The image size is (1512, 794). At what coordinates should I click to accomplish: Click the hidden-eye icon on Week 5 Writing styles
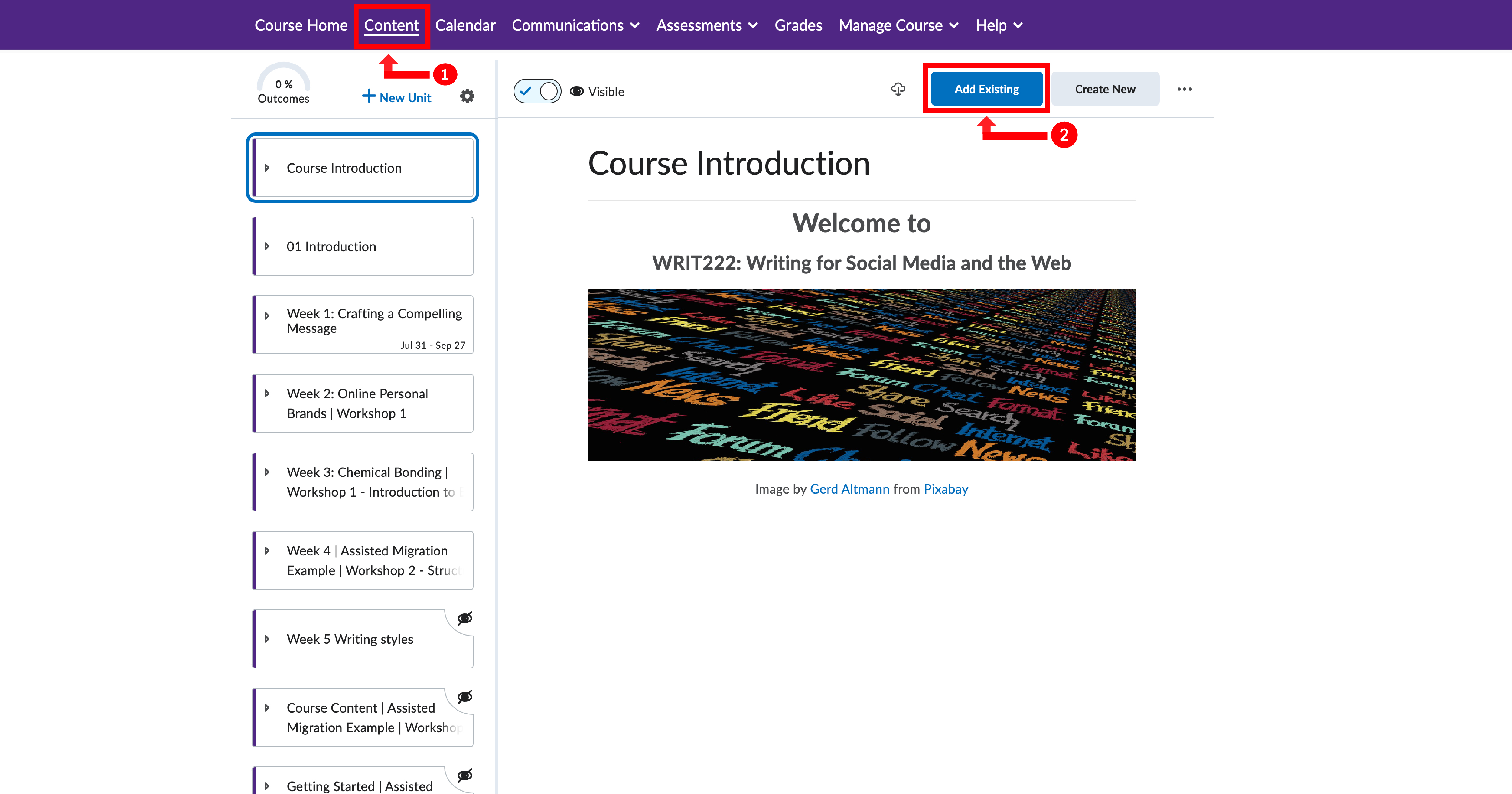[x=464, y=618]
